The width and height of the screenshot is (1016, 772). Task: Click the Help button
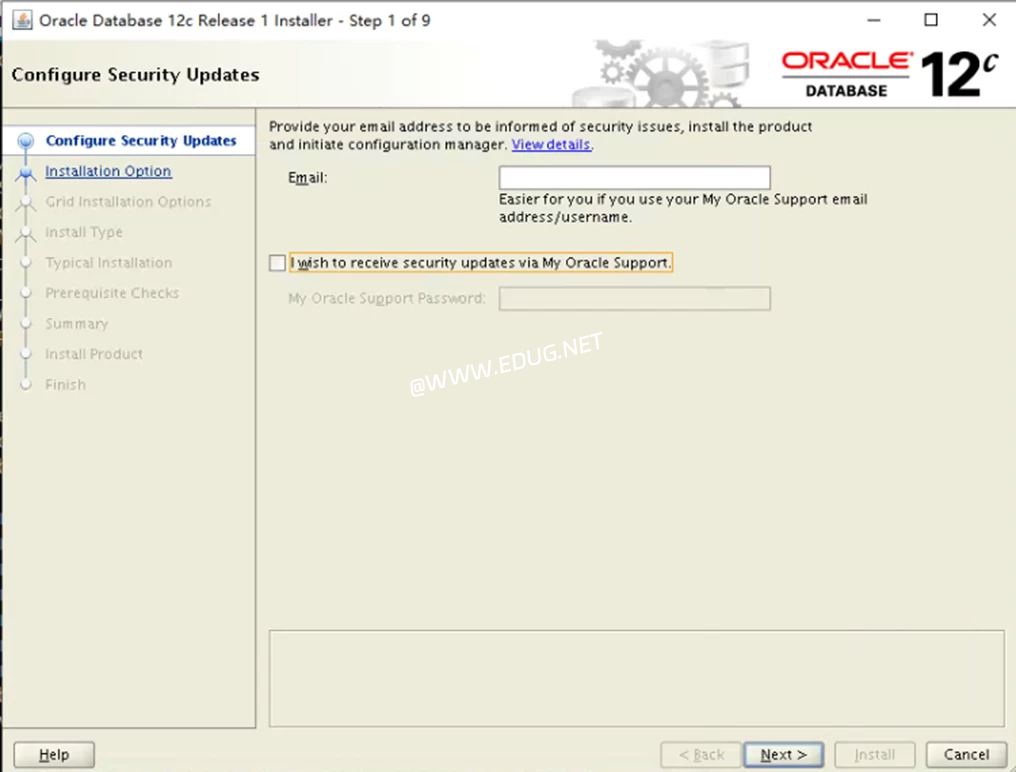(x=54, y=754)
